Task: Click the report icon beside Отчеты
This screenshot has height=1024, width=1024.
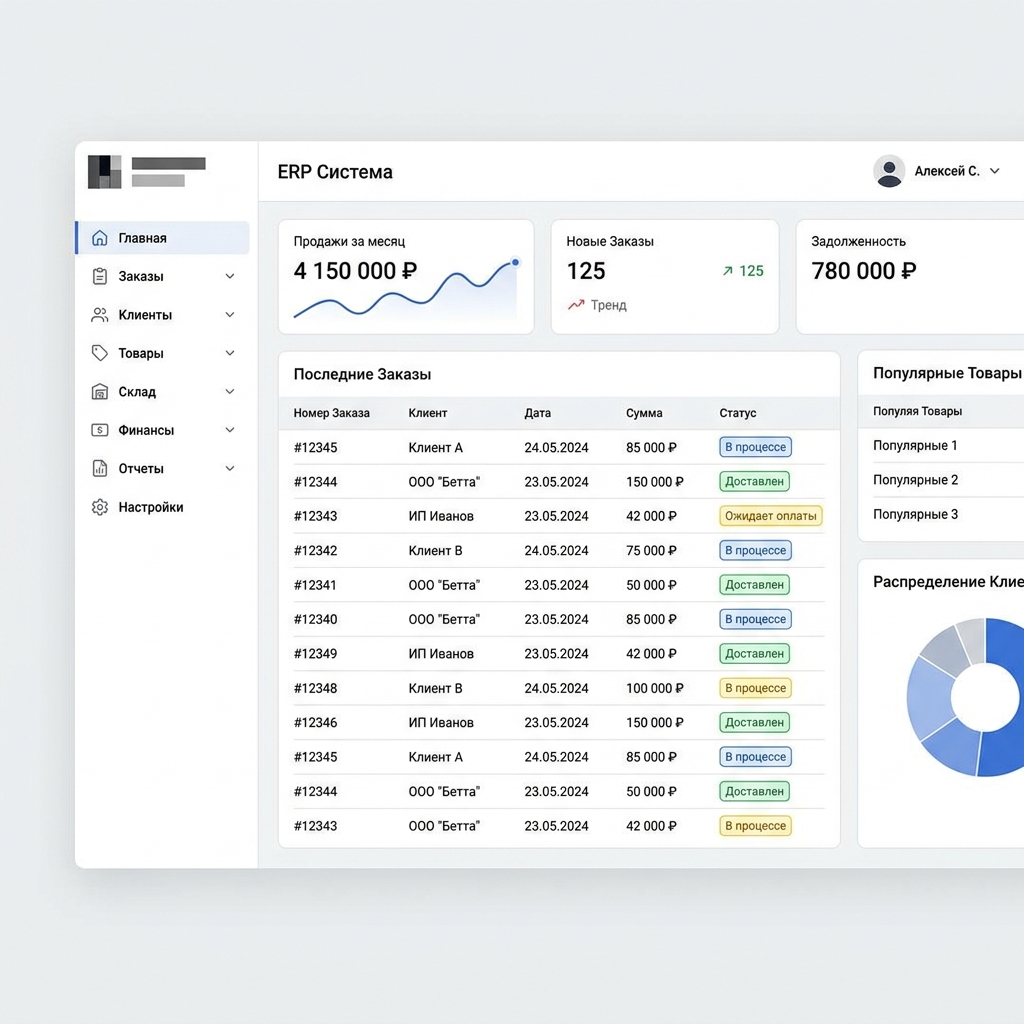Action: pos(99,468)
